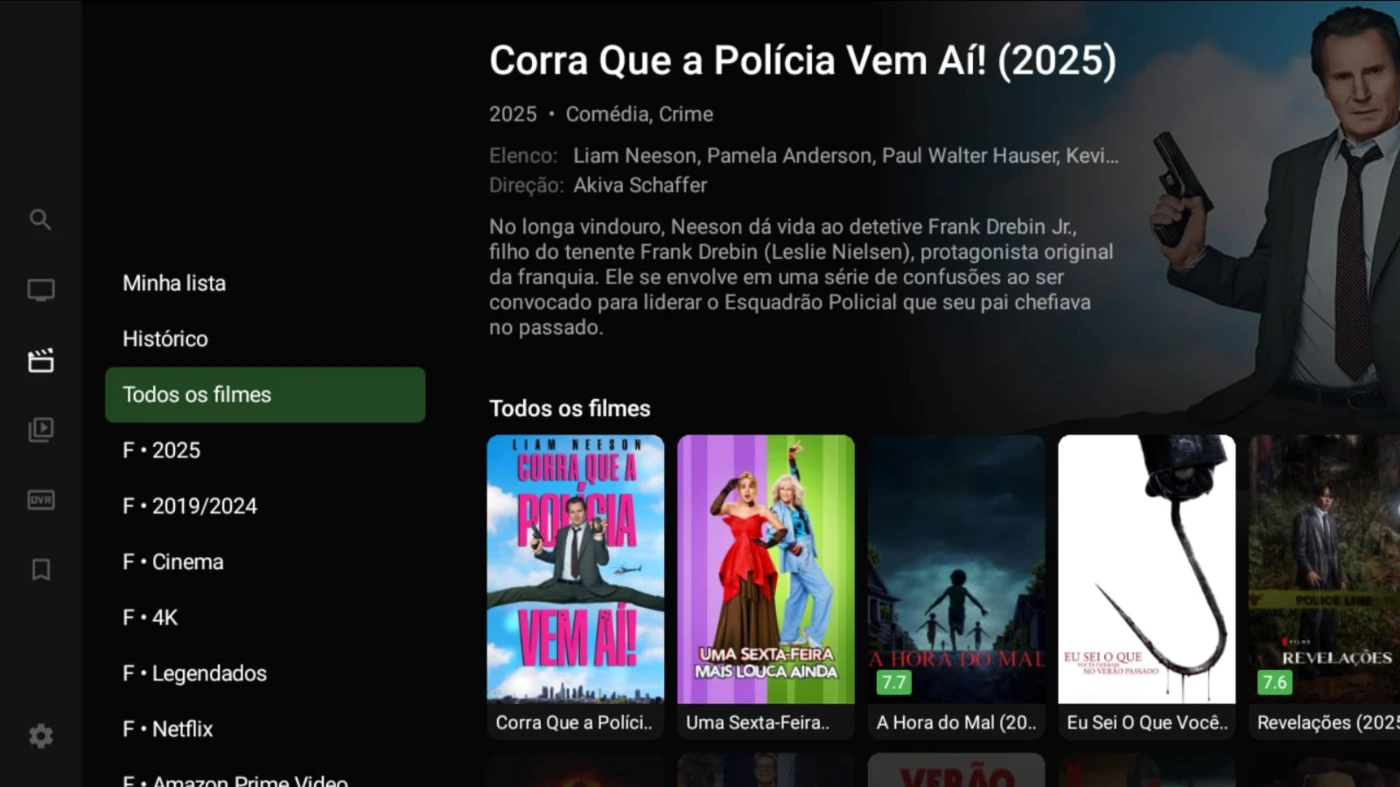Open Eu Sei O Que Vocês poster
1400x787 pixels.
pos(1147,586)
